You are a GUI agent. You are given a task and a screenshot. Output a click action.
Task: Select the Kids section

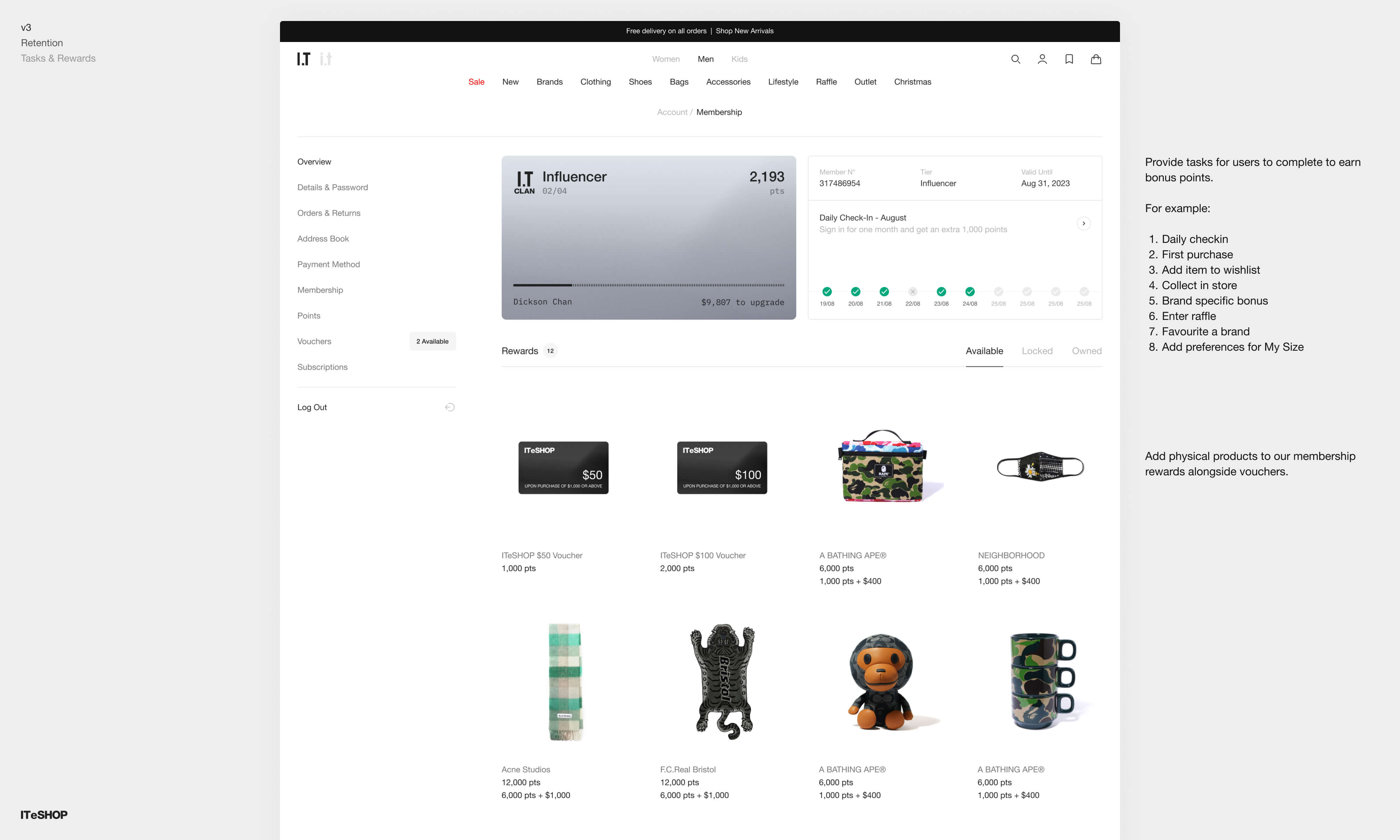coord(739,59)
